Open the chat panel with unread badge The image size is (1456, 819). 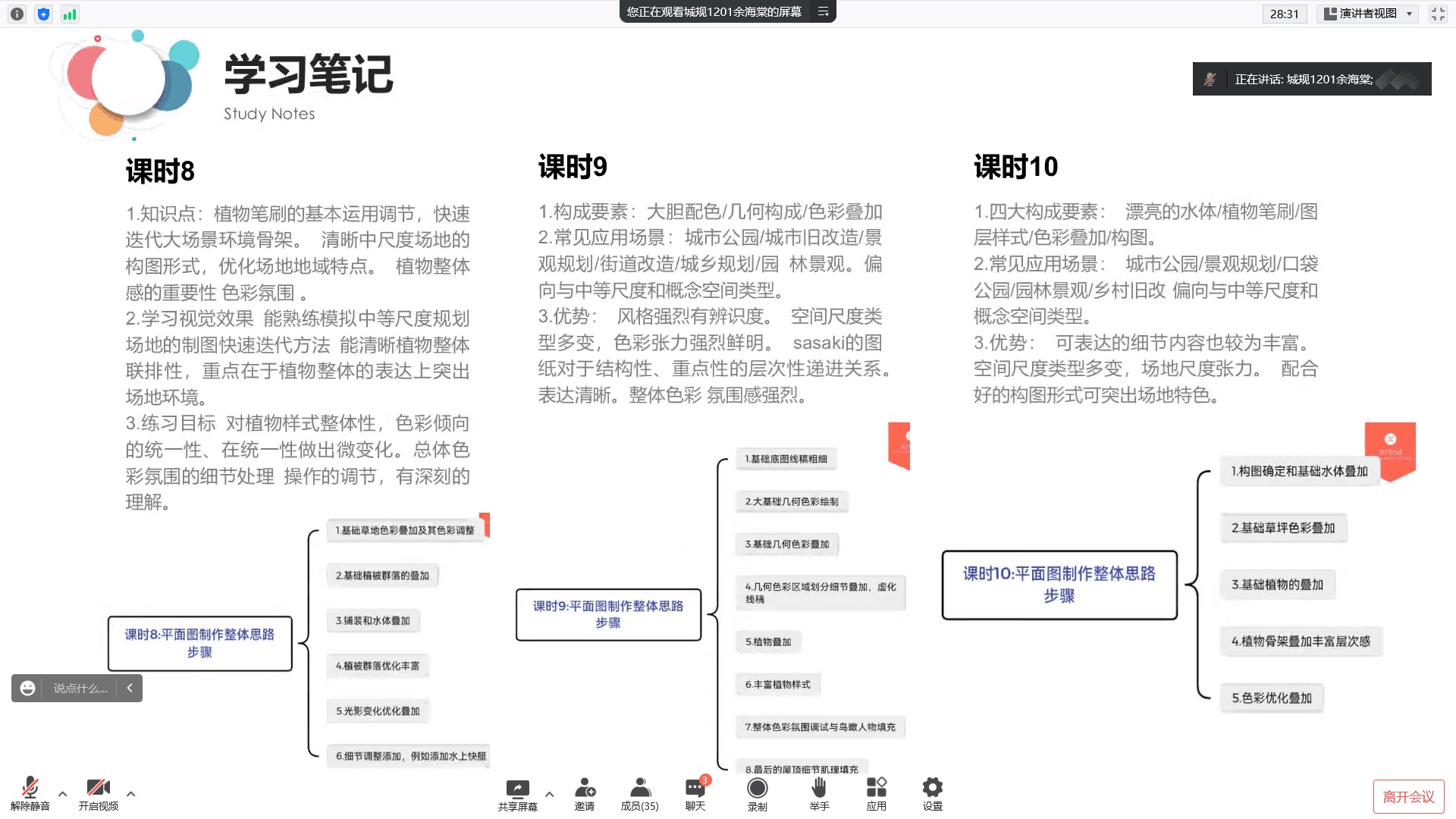coord(695,789)
